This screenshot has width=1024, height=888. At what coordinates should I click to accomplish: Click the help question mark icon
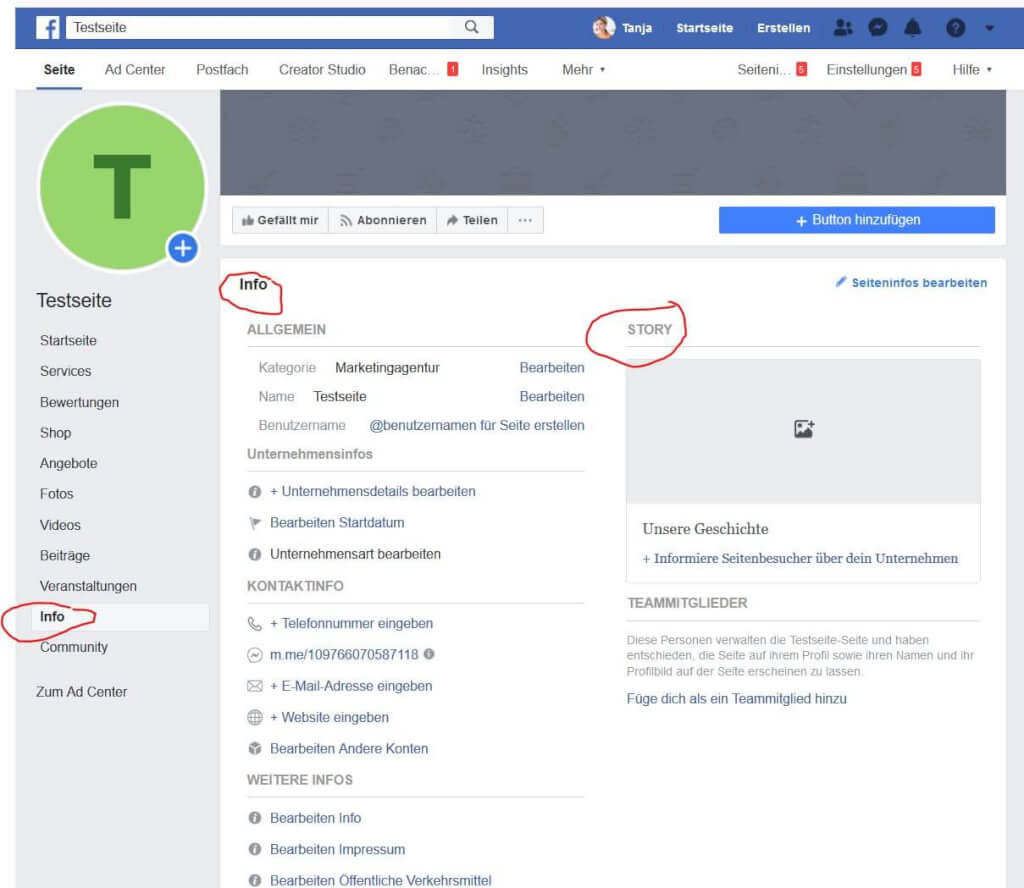click(x=955, y=28)
